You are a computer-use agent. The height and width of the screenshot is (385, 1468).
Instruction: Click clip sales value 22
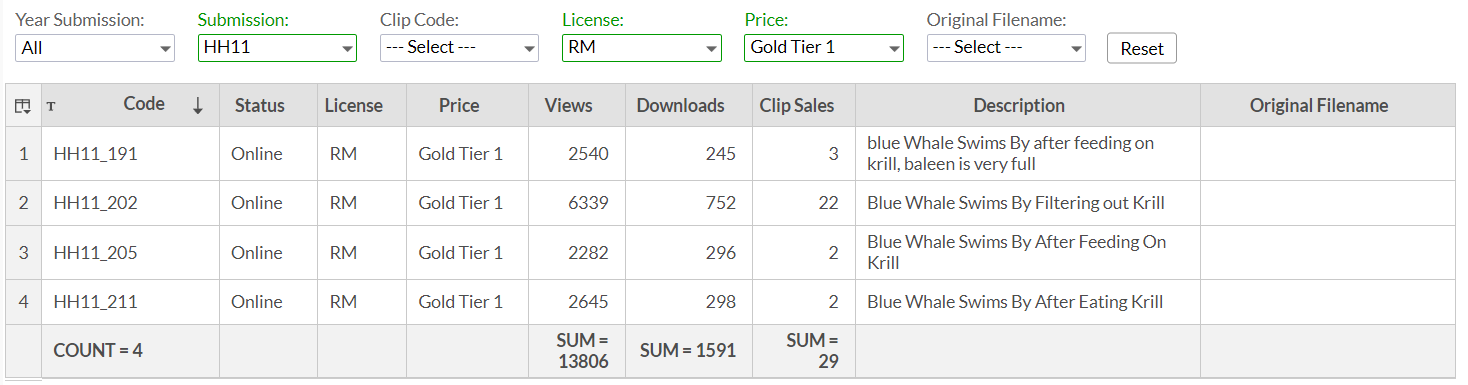828,203
